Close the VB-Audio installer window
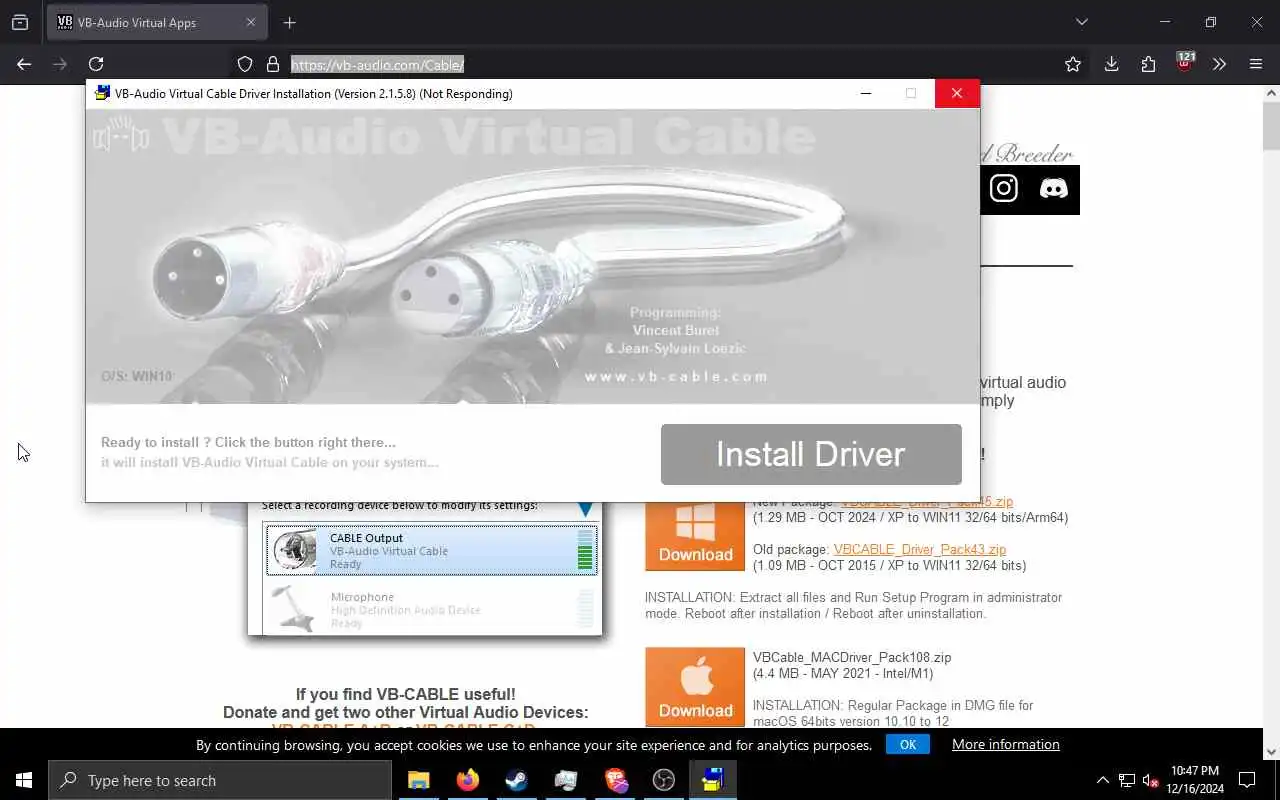The height and width of the screenshot is (800, 1280). [957, 93]
